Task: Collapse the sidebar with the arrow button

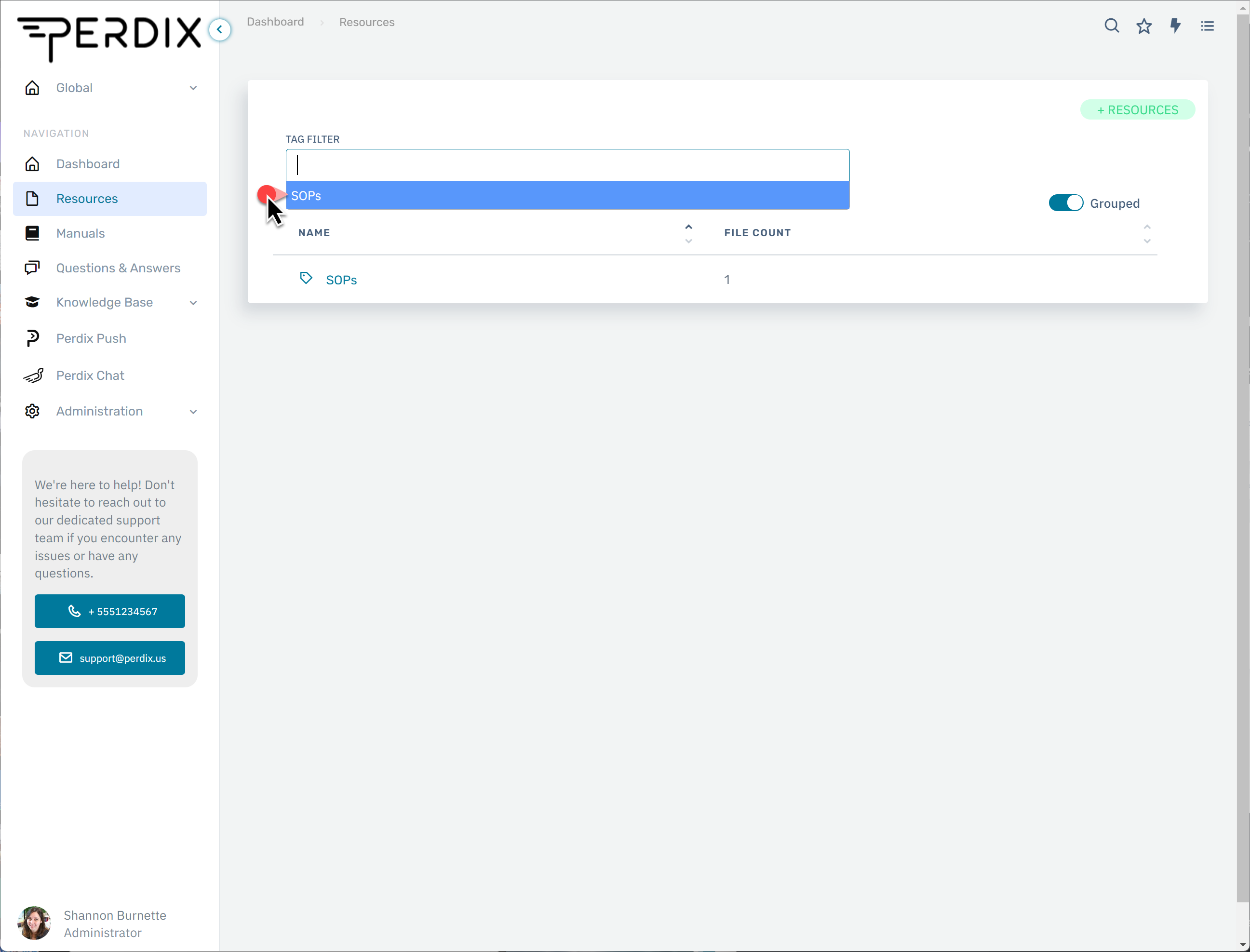Action: [220, 29]
